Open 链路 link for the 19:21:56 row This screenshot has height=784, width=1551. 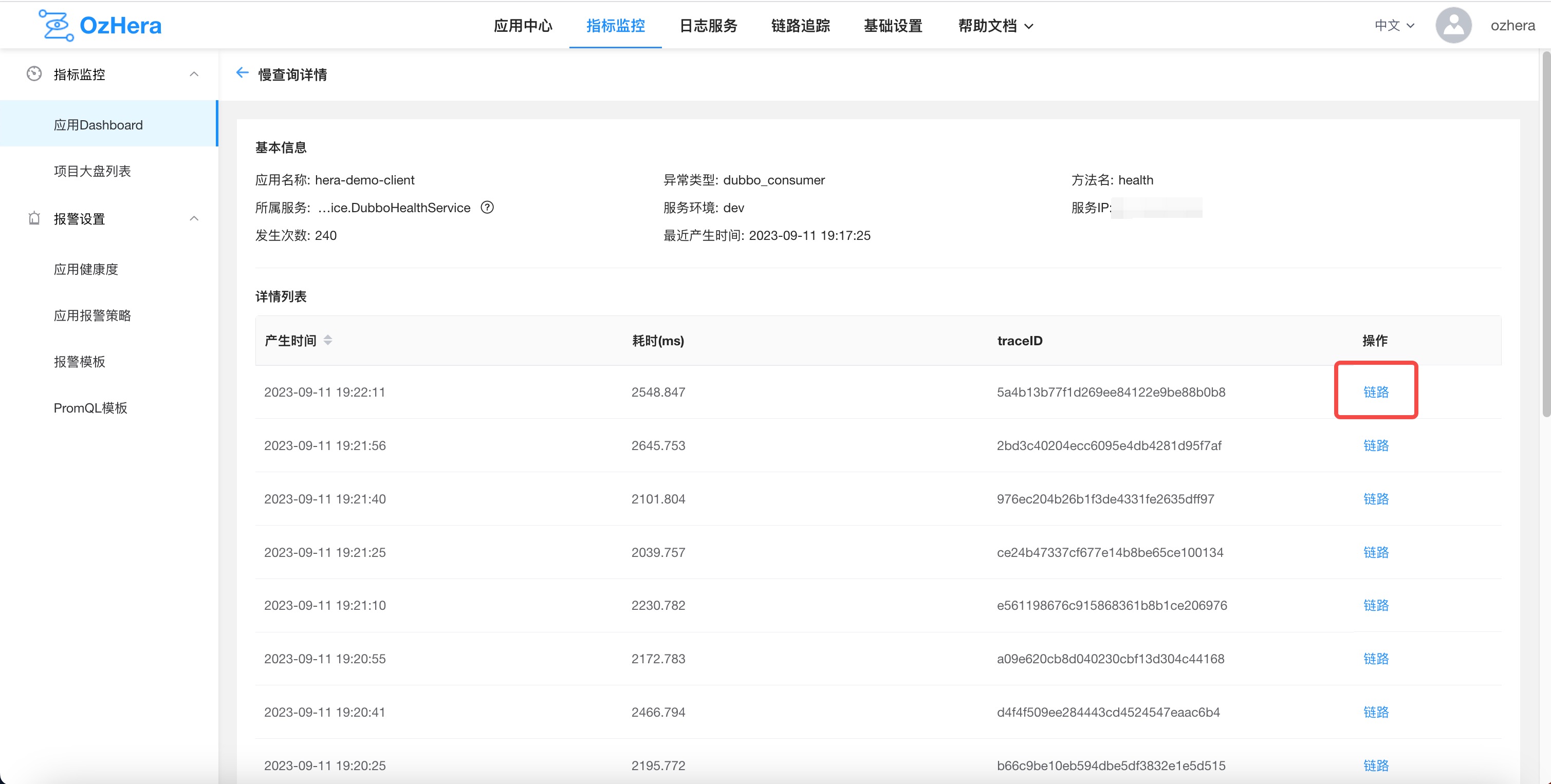[1376, 445]
